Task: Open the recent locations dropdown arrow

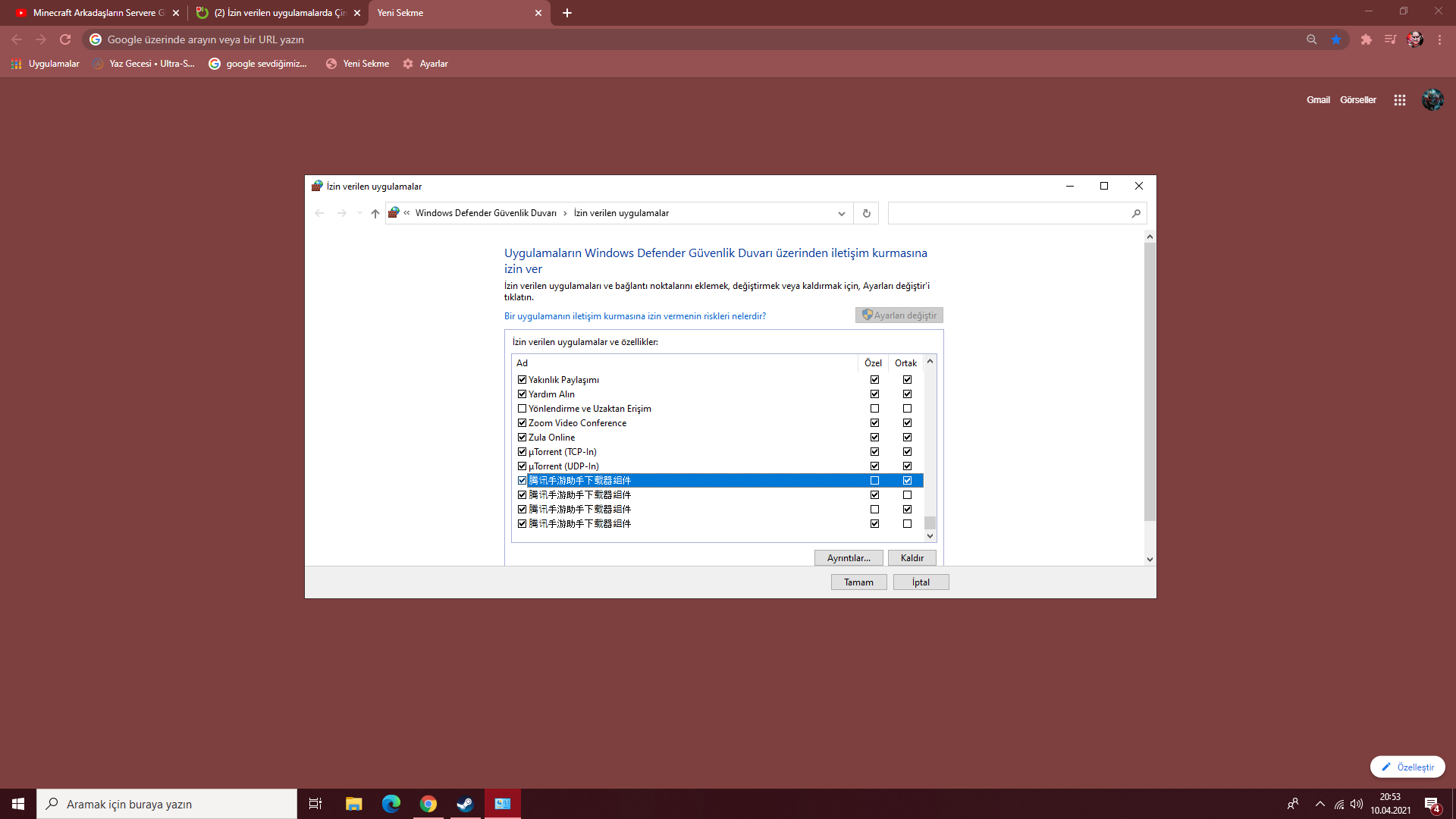Action: point(359,213)
